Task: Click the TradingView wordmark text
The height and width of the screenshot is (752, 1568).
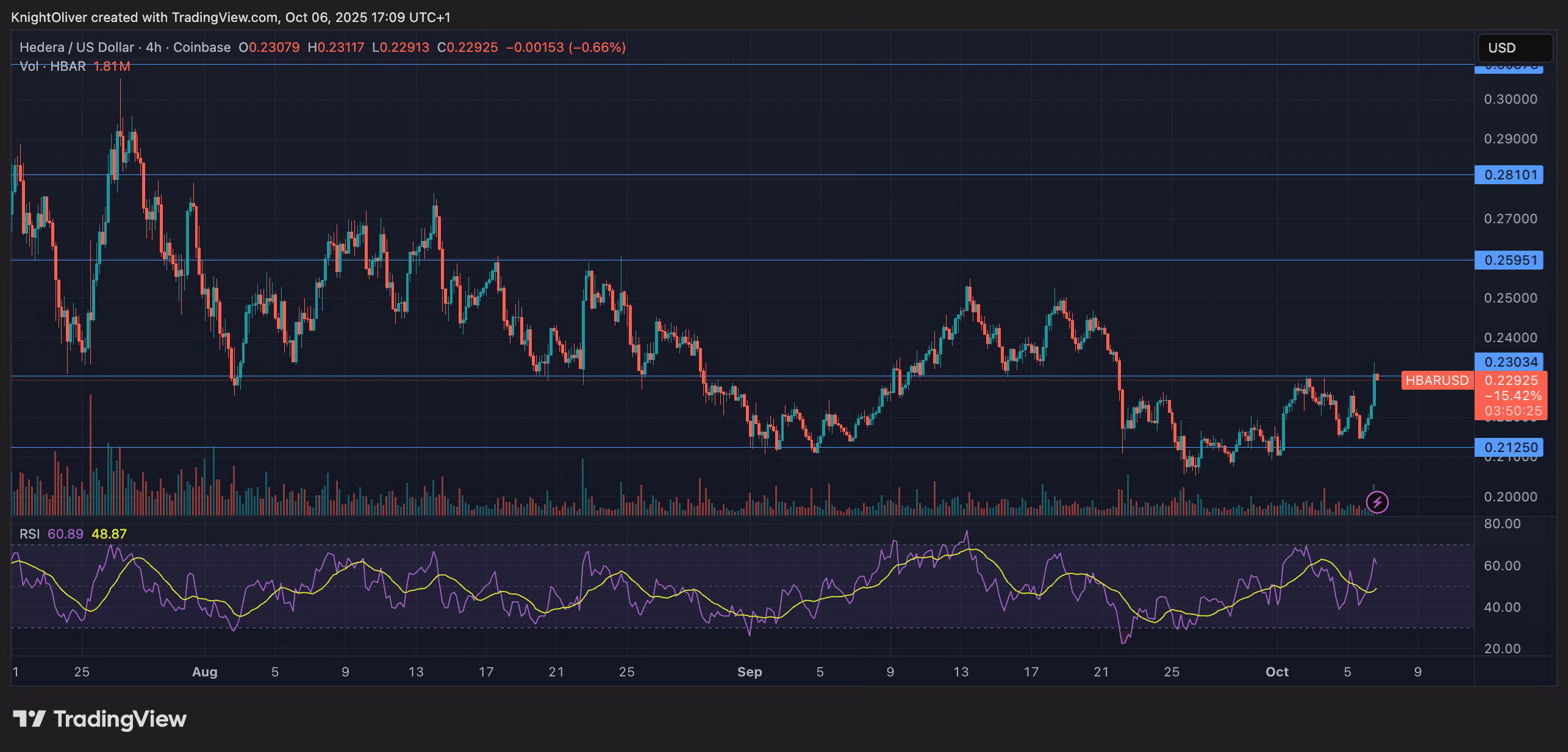Action: (x=120, y=718)
